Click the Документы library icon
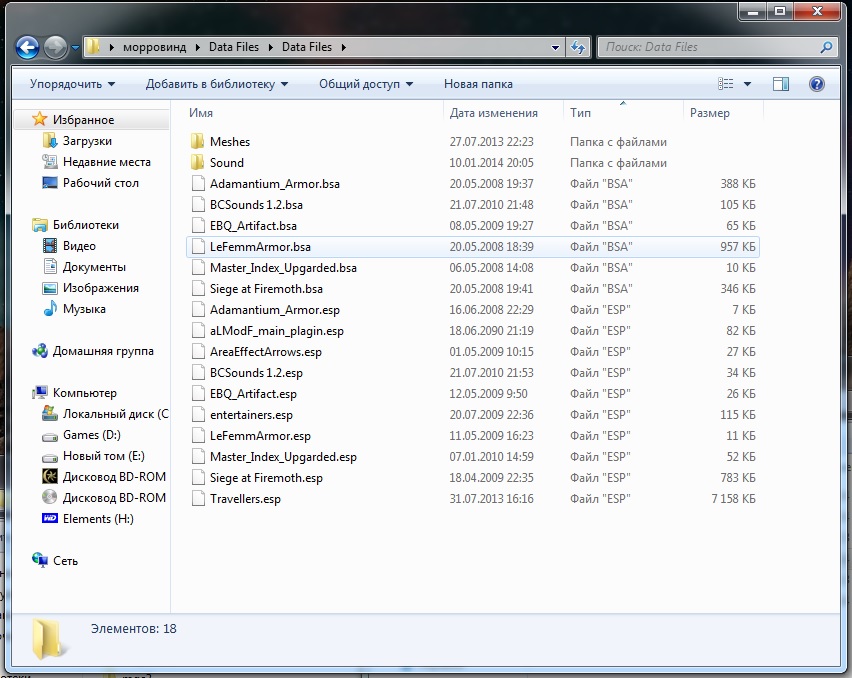This screenshot has width=852, height=678. (49, 267)
